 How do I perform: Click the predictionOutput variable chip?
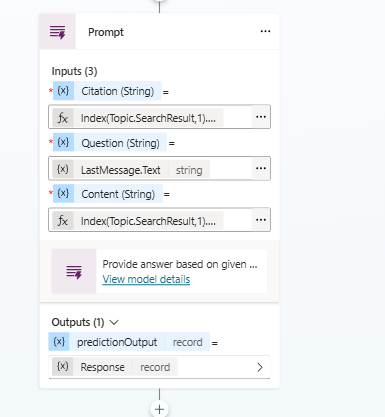click(x=129, y=342)
